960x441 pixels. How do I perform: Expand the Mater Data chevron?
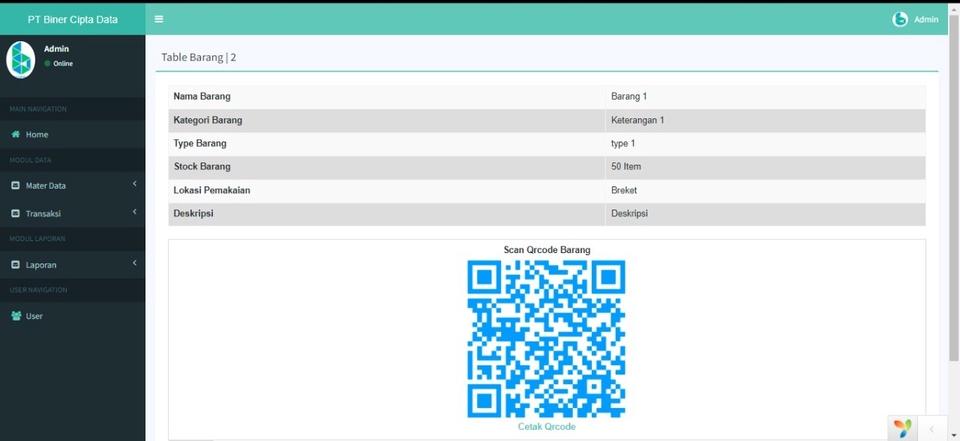pos(134,184)
